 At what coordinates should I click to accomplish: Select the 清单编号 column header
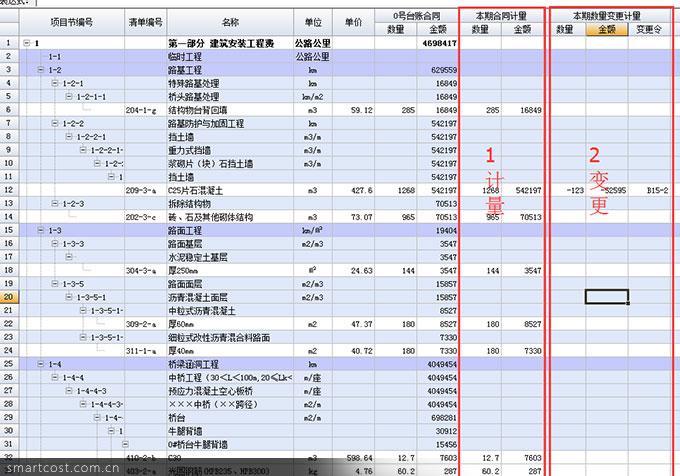tap(145, 22)
